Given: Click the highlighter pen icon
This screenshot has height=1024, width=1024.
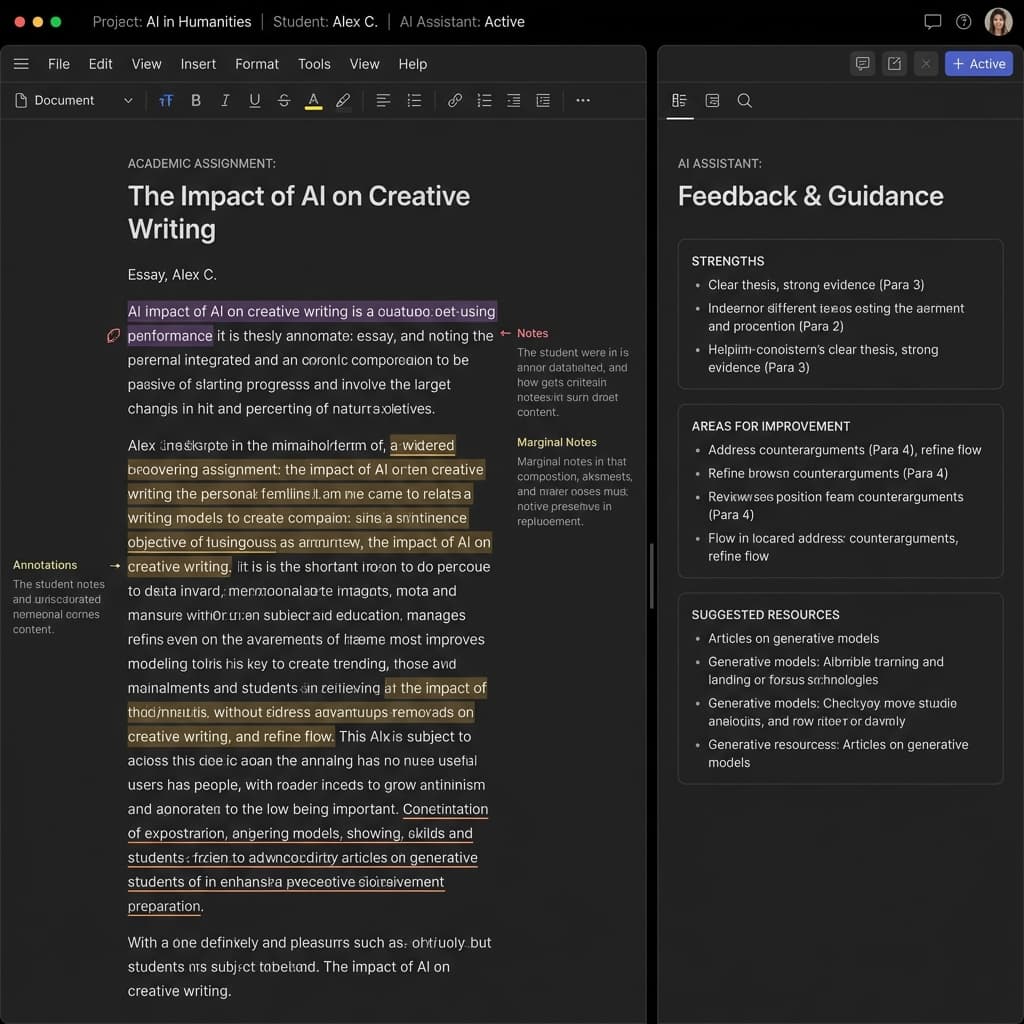Looking at the screenshot, I should 343,100.
